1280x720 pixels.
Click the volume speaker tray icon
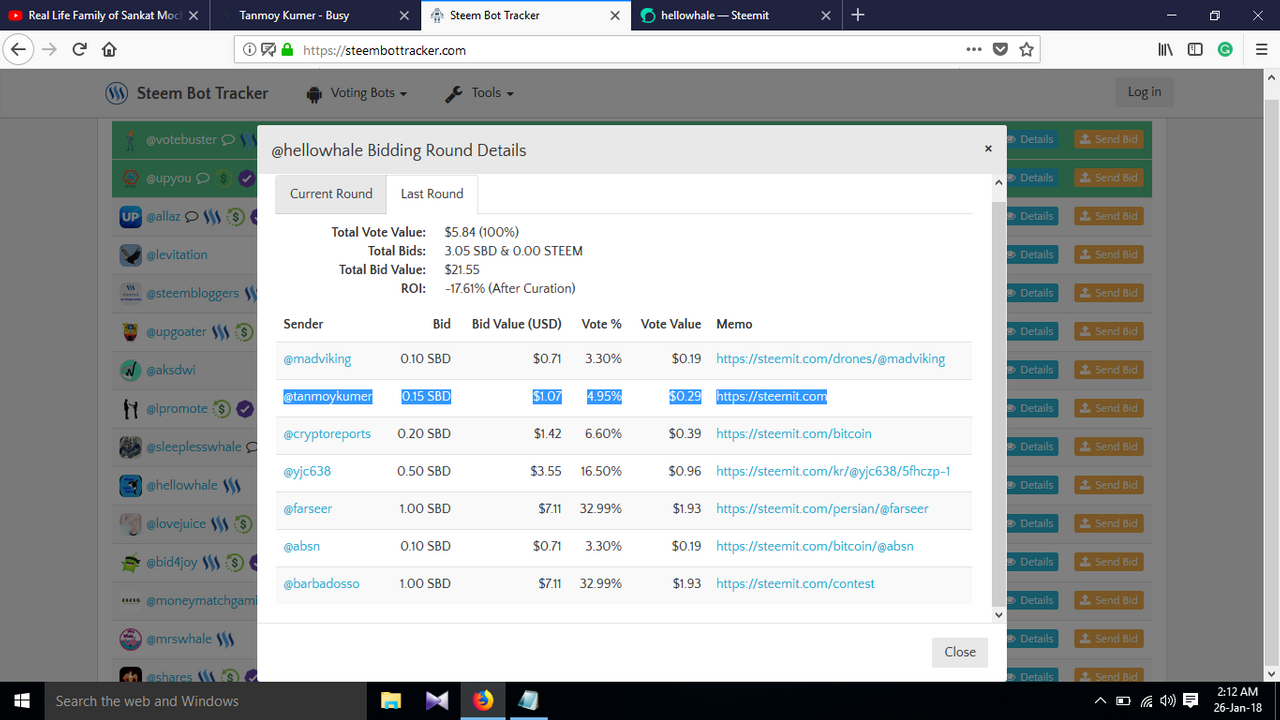[1169, 701]
